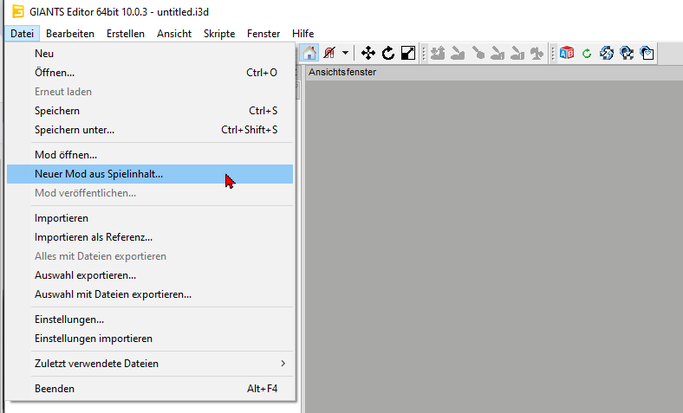Screen dimensions: 683x413
Task: Click greyed Alles mit Dateien exportieren
Action: 150,257
